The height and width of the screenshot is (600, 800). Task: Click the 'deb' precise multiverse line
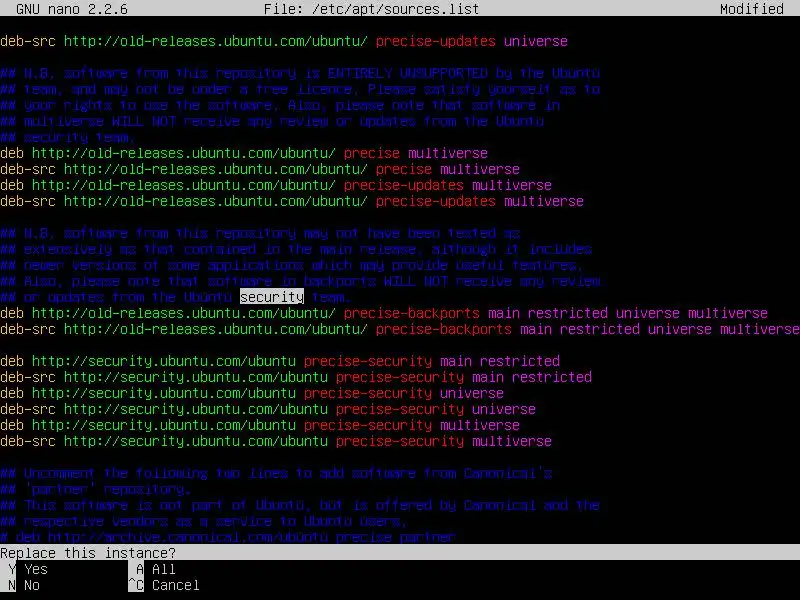coord(244,153)
